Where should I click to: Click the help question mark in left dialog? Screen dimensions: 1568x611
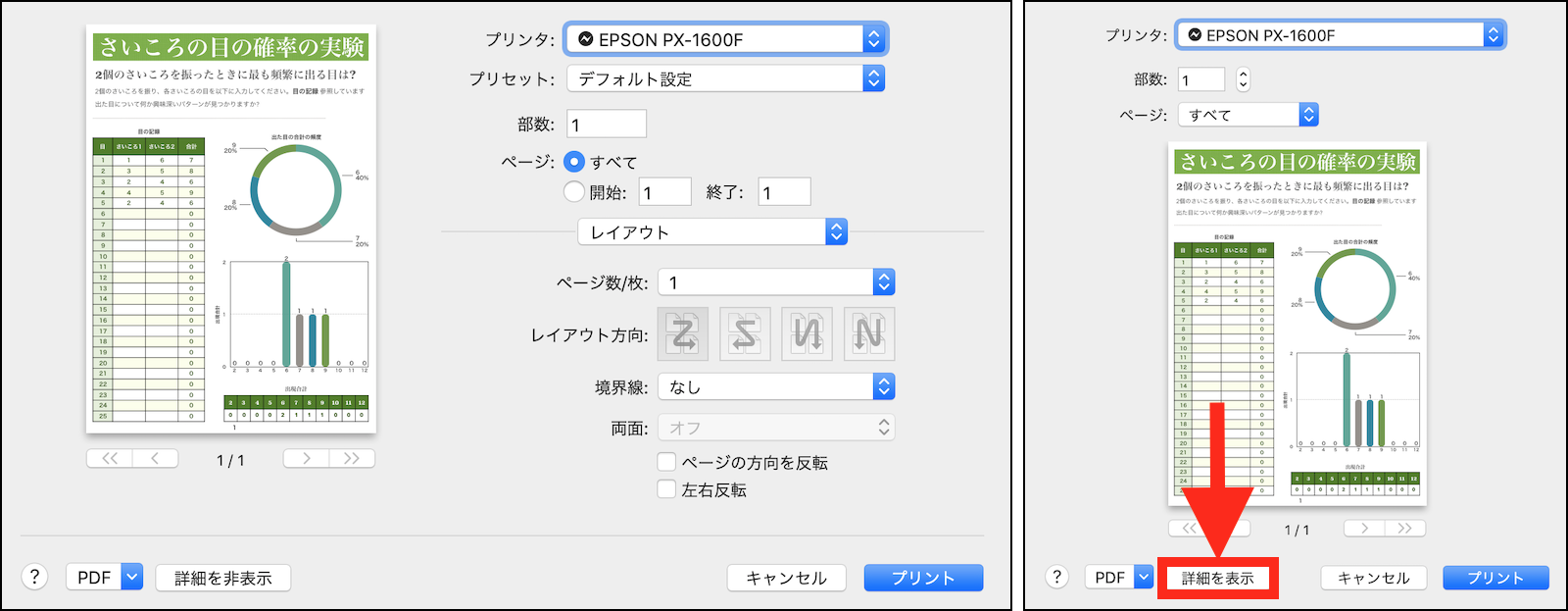34,577
